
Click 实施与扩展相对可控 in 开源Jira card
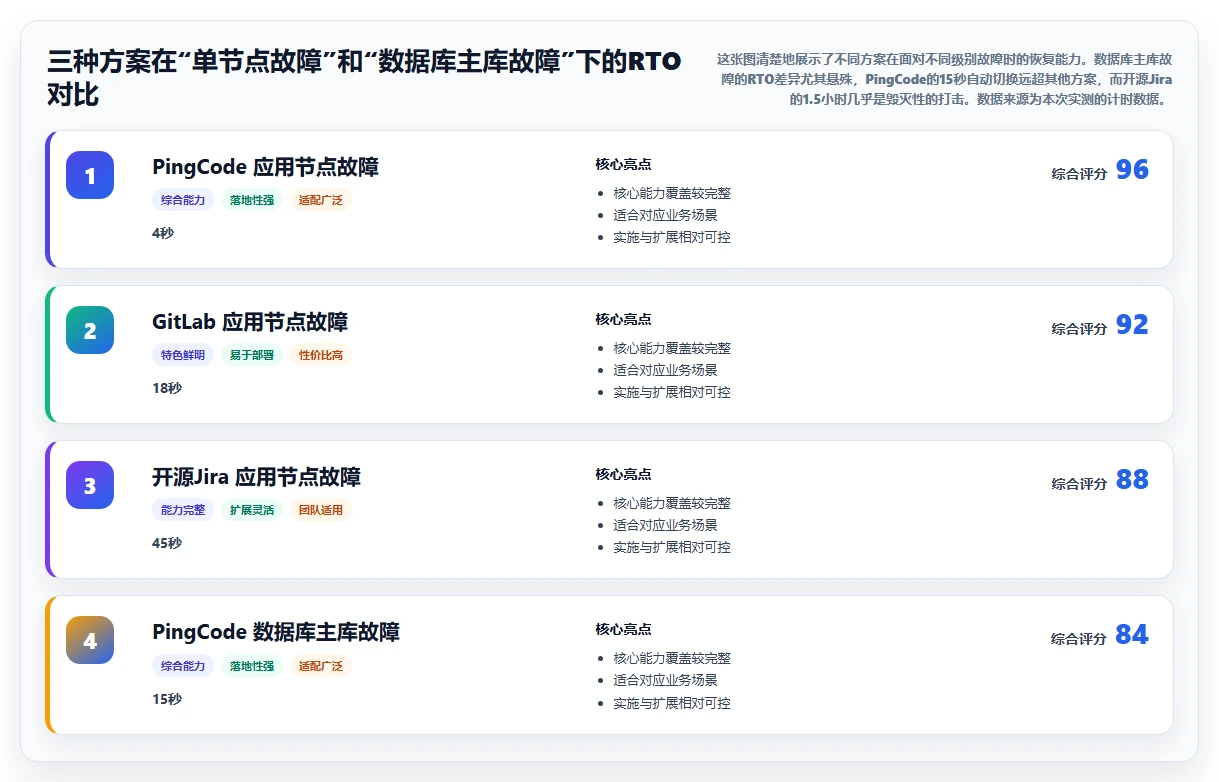[x=672, y=547]
